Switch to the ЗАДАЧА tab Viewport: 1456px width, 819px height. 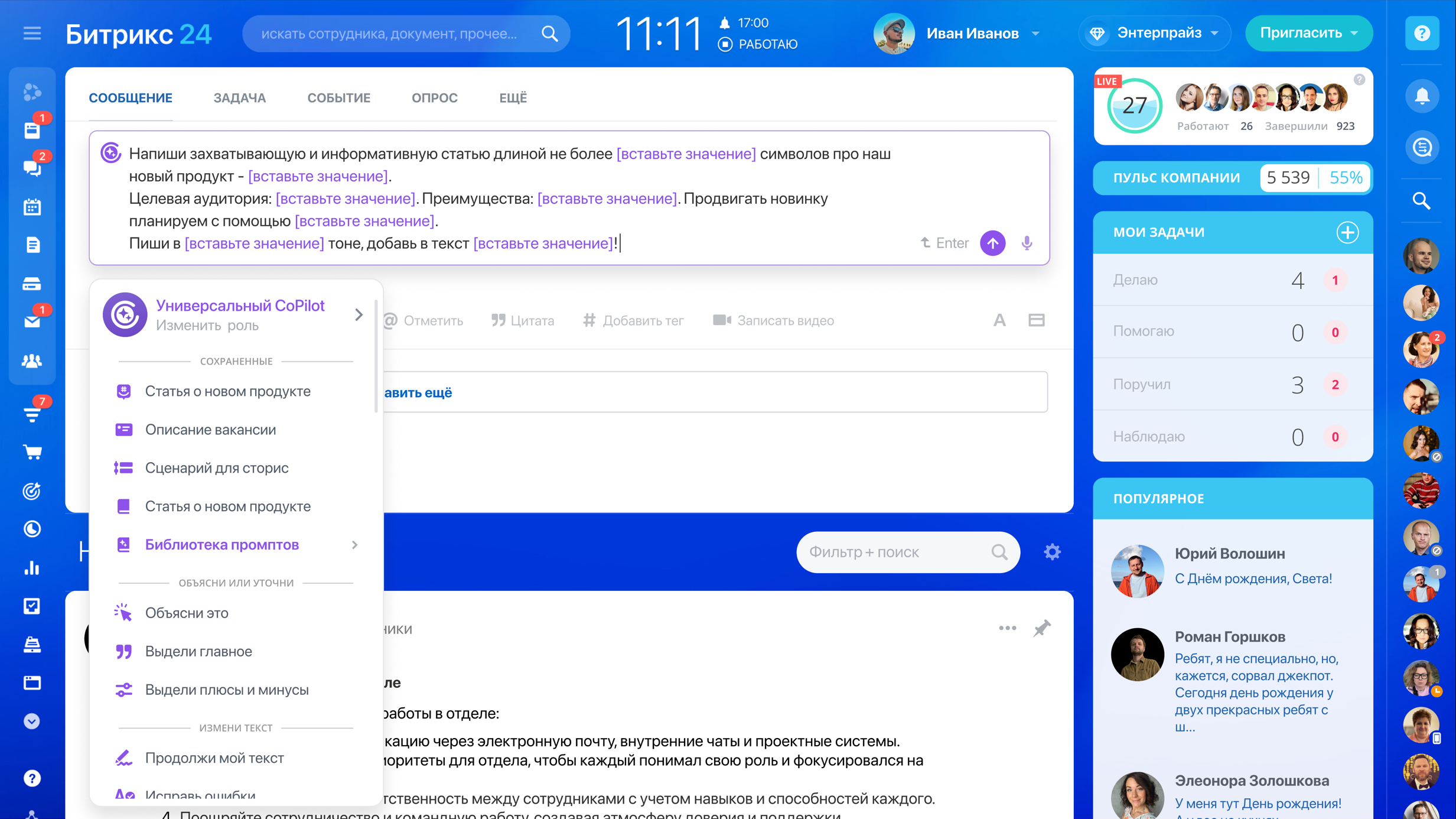point(239,97)
